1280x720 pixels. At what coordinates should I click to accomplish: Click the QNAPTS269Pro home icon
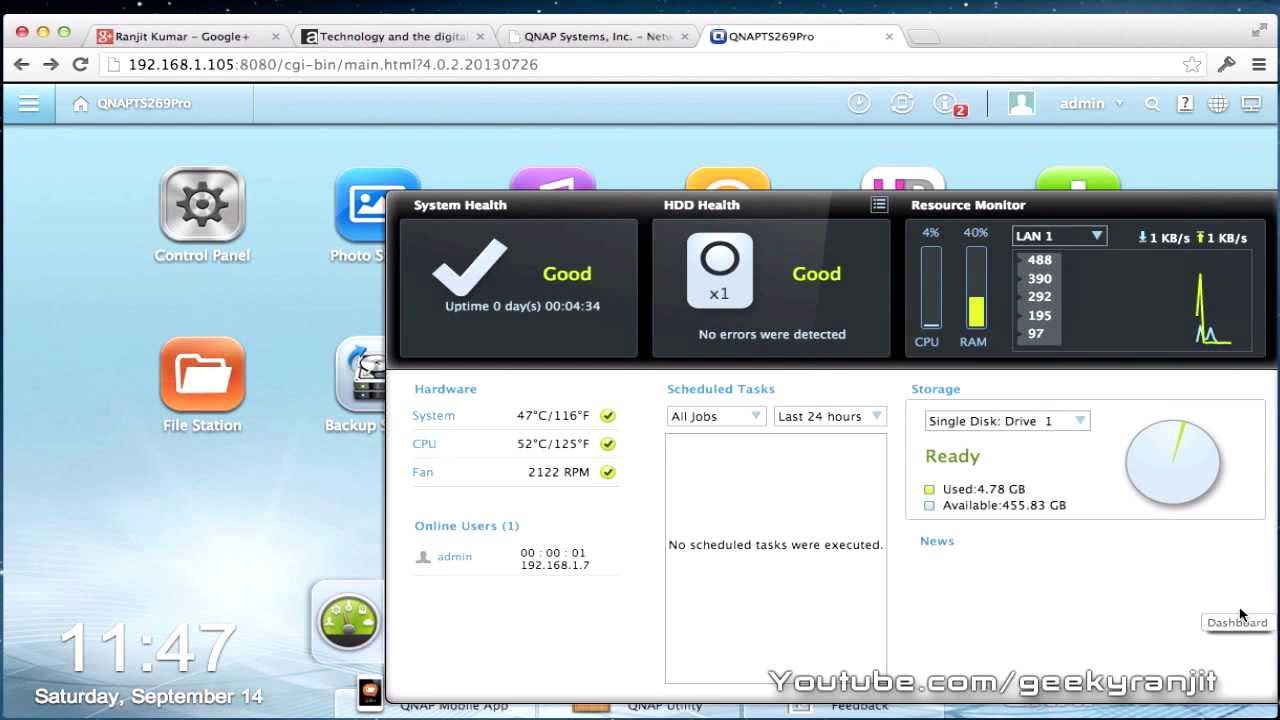(81, 103)
